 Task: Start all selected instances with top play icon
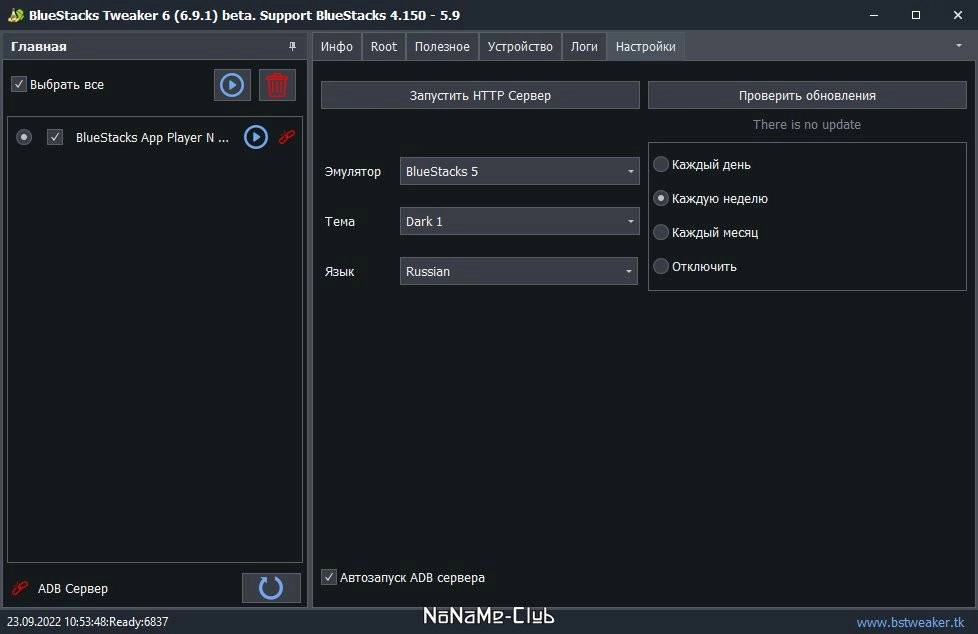tap(232, 85)
